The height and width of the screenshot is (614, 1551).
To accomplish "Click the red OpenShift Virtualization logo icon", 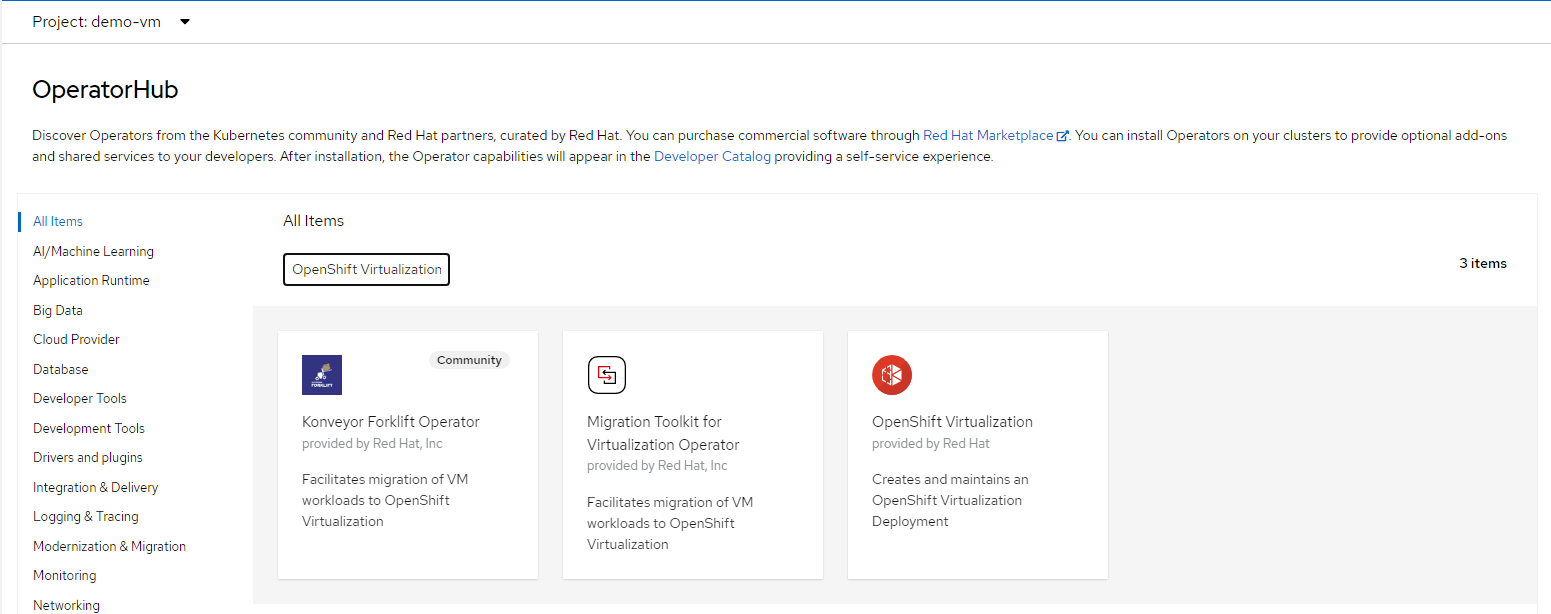I will click(x=892, y=375).
